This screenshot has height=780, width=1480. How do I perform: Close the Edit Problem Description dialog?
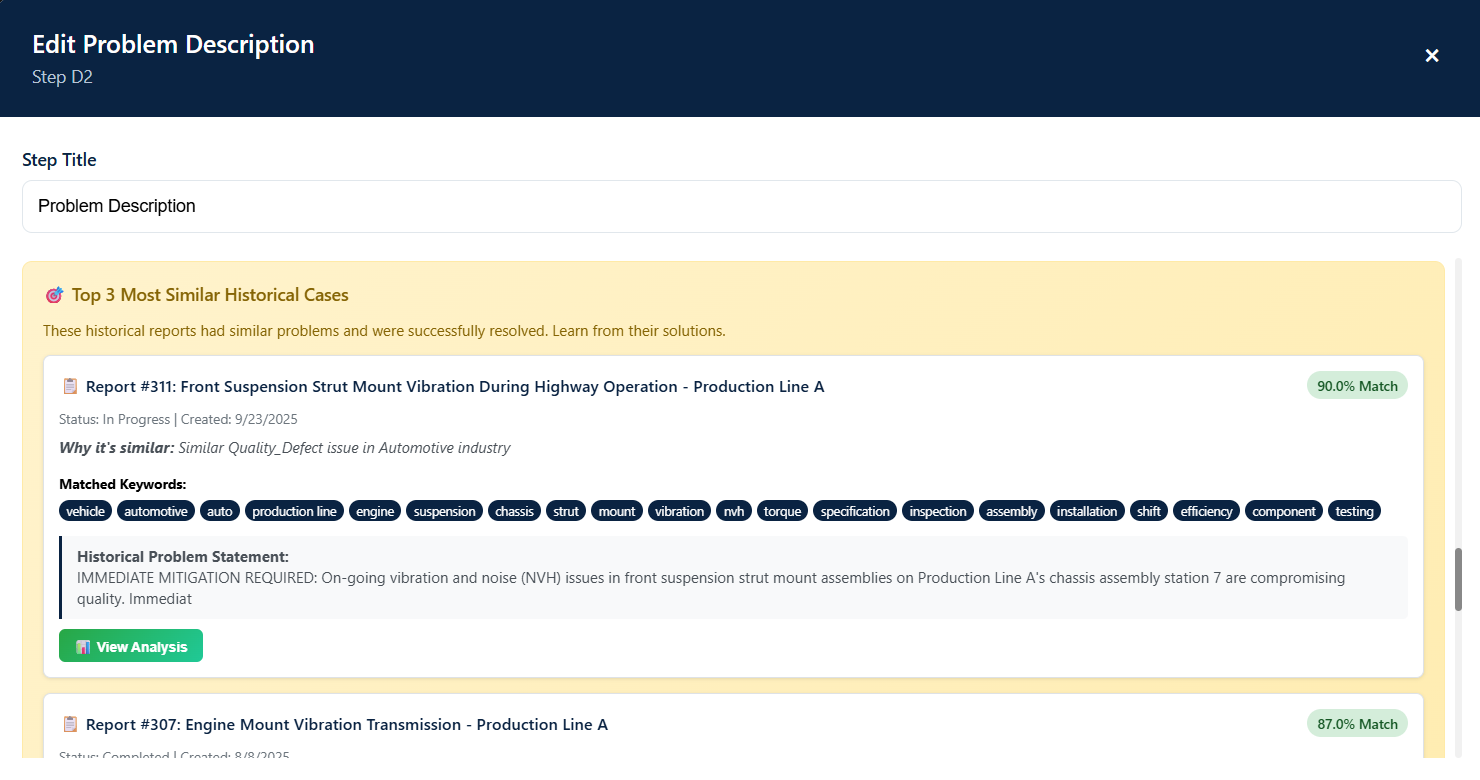click(1431, 56)
